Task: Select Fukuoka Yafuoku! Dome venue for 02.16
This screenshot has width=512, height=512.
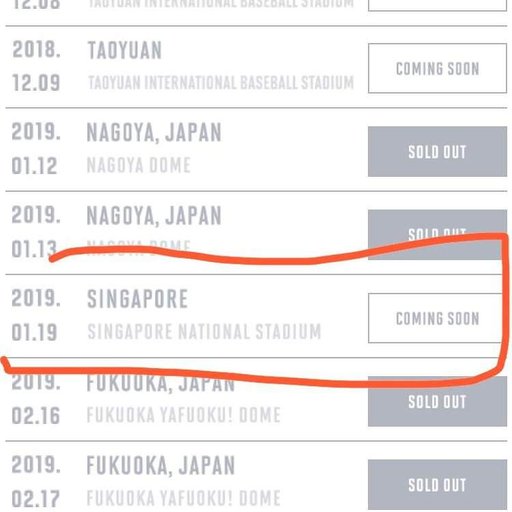Action: tap(183, 415)
